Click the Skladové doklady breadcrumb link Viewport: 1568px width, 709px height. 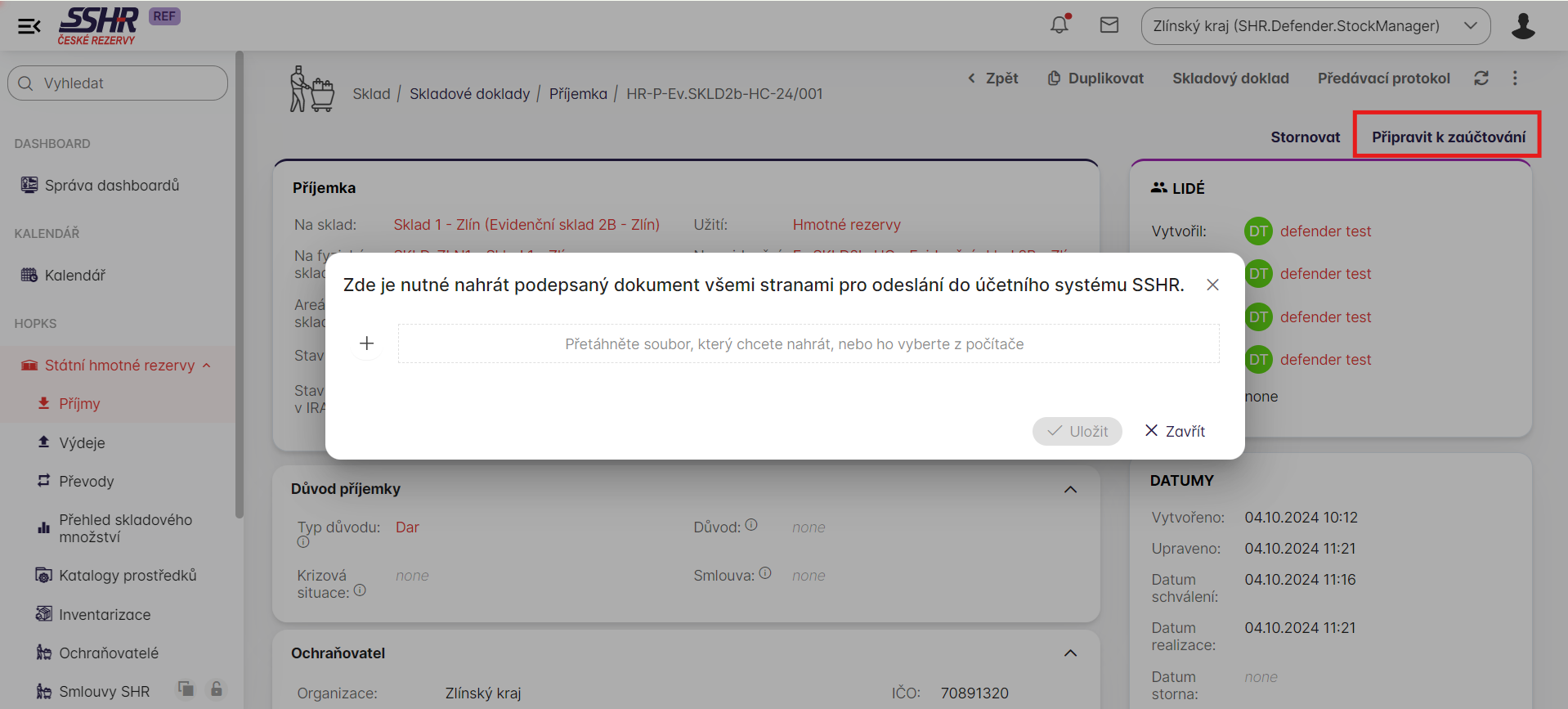tap(469, 94)
